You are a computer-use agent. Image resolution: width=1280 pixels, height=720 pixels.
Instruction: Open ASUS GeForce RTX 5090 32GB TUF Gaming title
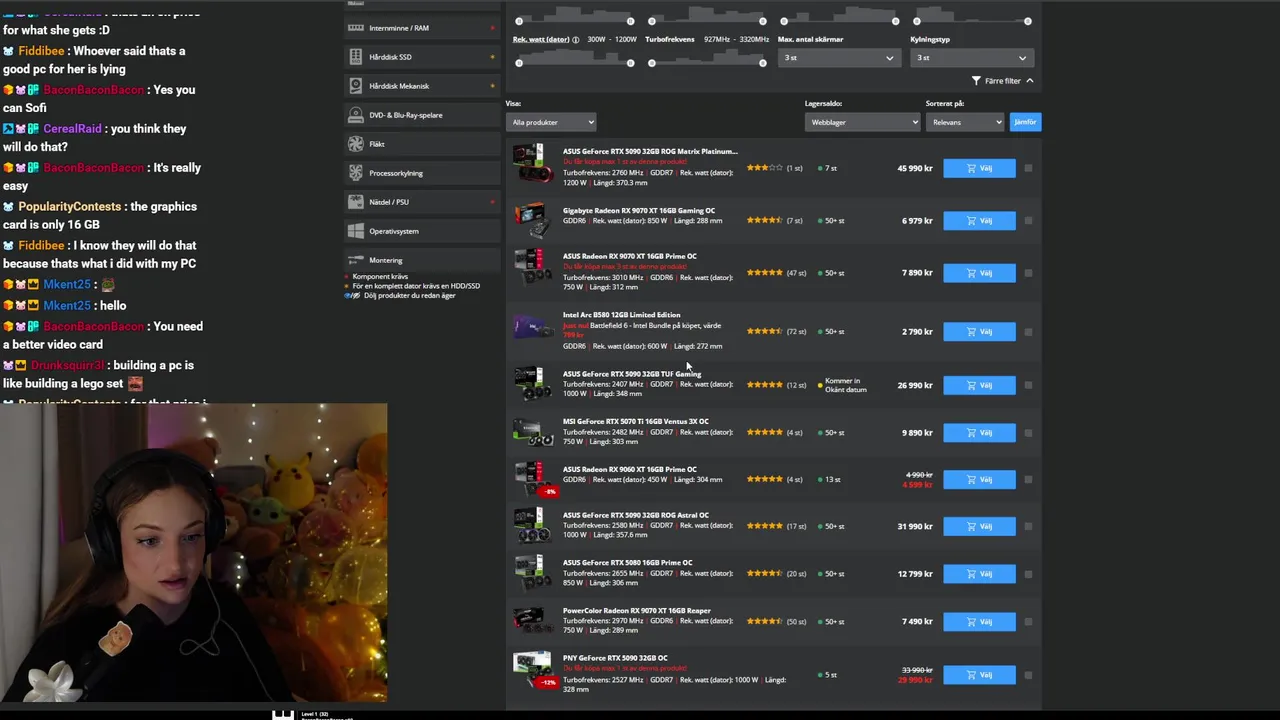[x=632, y=374]
